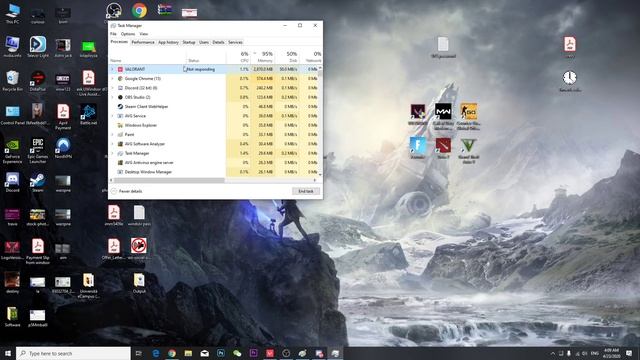
Task: Click the Type here to search box
Action: tap(73, 353)
